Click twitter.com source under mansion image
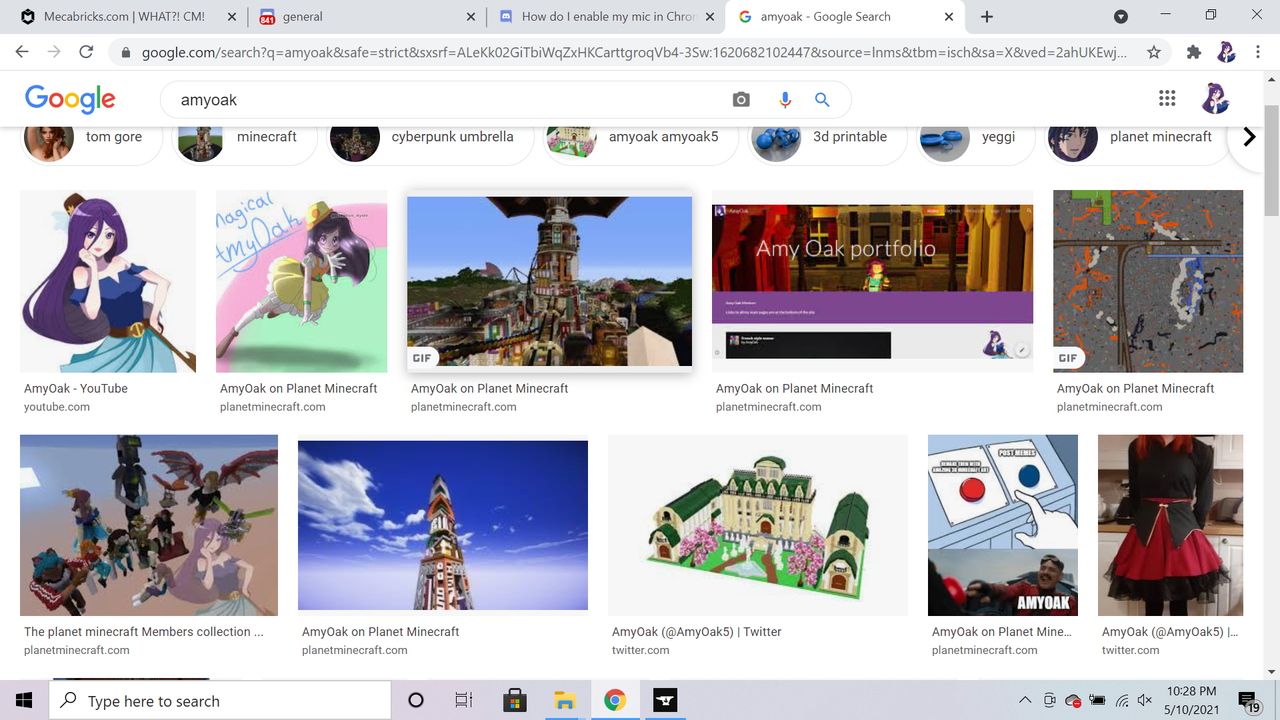This screenshot has height=720, width=1280. [641, 650]
